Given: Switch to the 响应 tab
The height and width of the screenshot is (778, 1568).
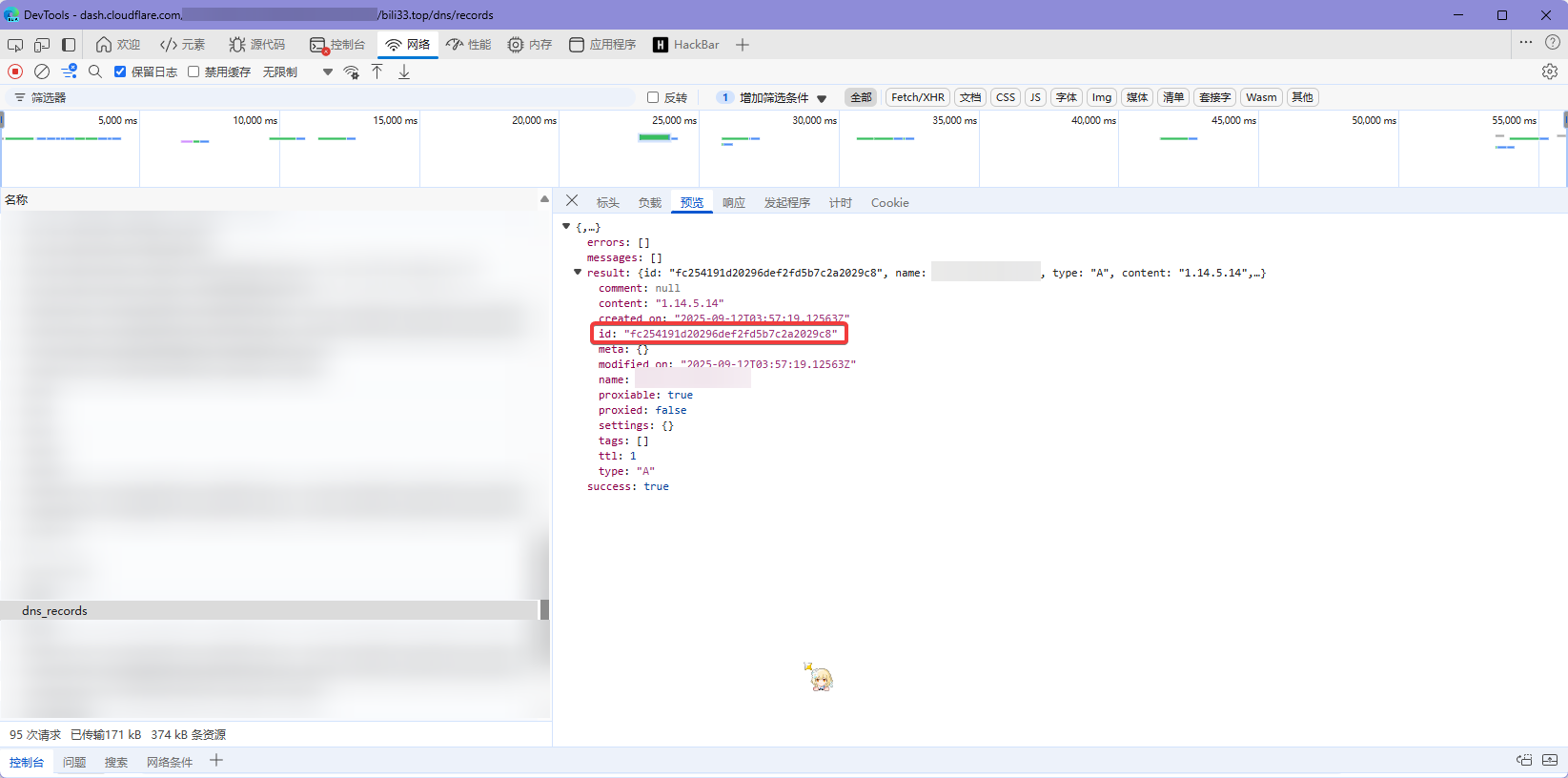Looking at the screenshot, I should 733,202.
